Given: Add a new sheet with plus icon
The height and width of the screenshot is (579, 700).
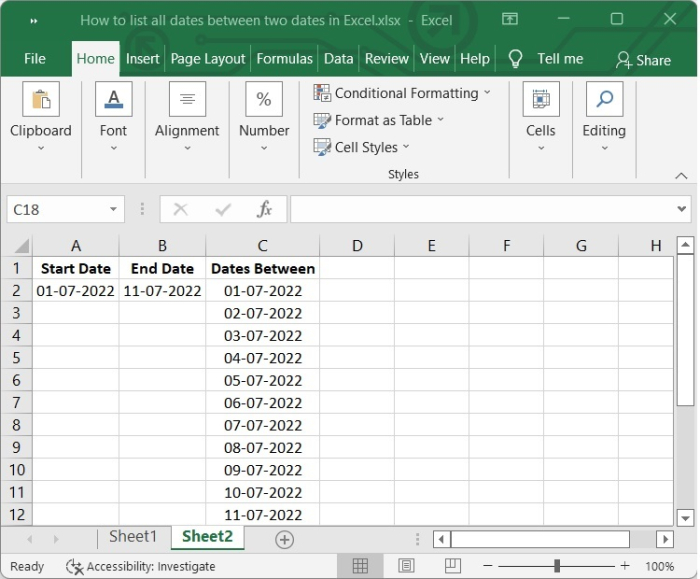Looking at the screenshot, I should (x=285, y=539).
